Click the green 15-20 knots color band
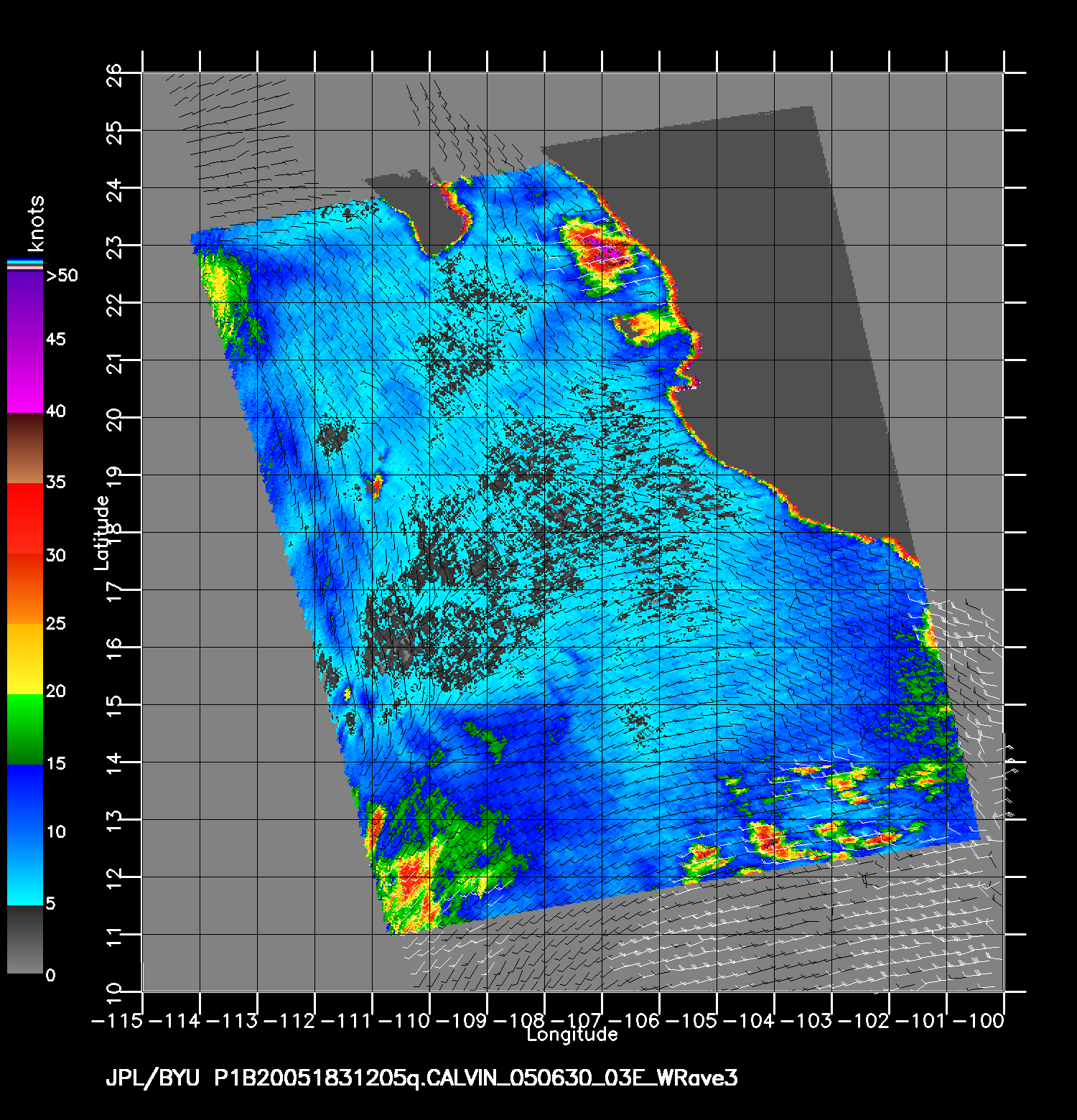1077x1120 pixels. [x=25, y=729]
